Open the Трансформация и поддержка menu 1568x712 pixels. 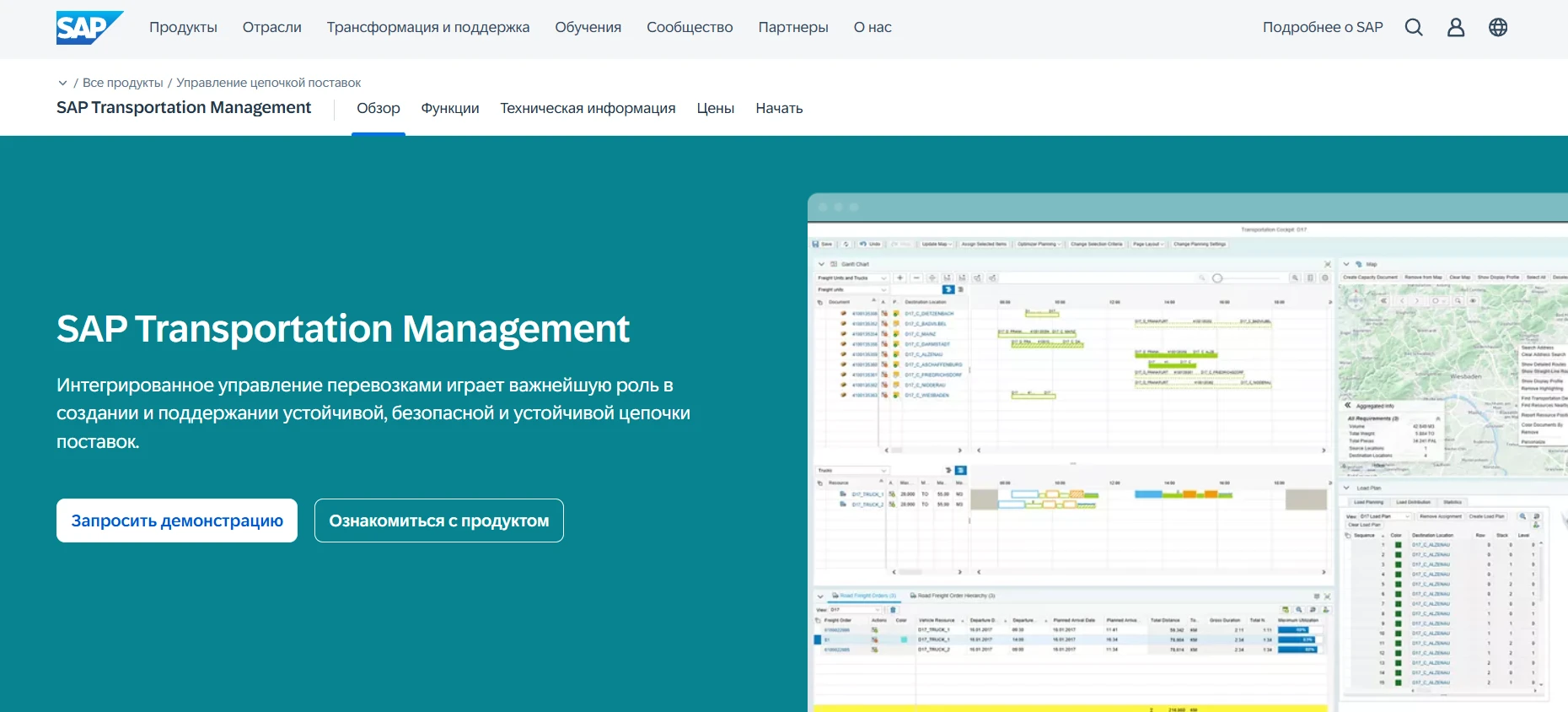tap(428, 27)
